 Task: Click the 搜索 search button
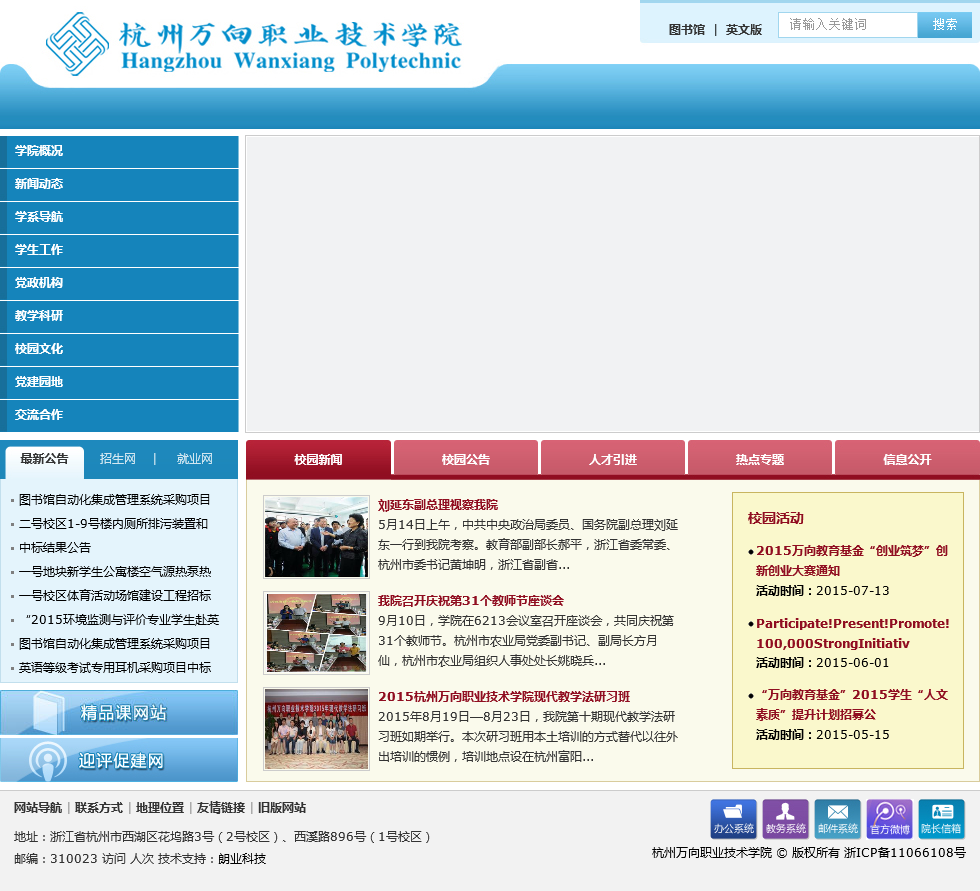(x=944, y=24)
